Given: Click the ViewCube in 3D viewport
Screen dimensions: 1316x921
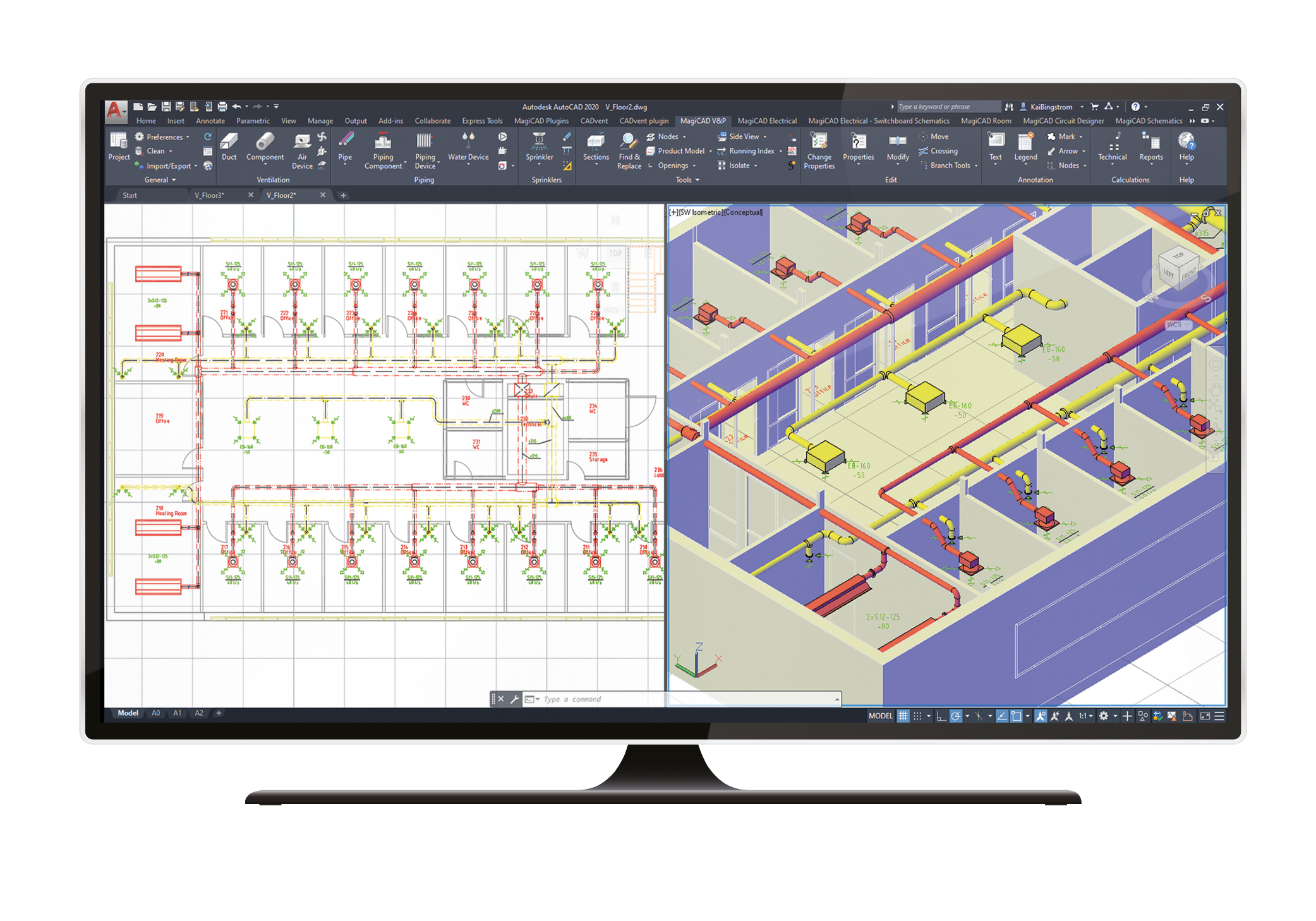Looking at the screenshot, I should (1178, 269).
